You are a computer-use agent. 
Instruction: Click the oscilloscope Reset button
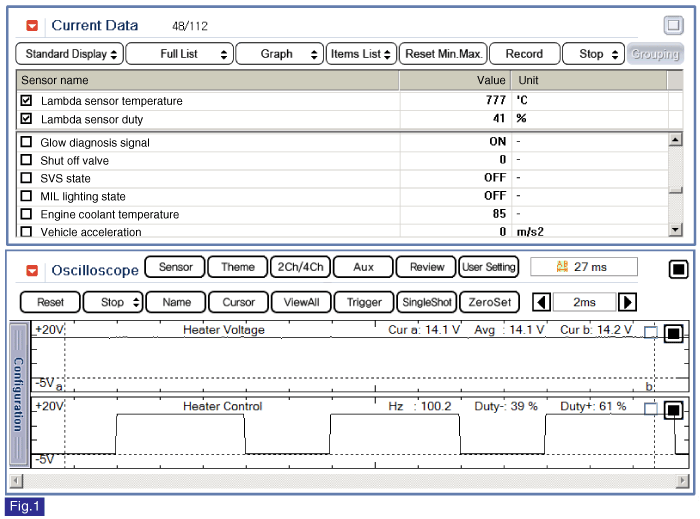point(50,302)
